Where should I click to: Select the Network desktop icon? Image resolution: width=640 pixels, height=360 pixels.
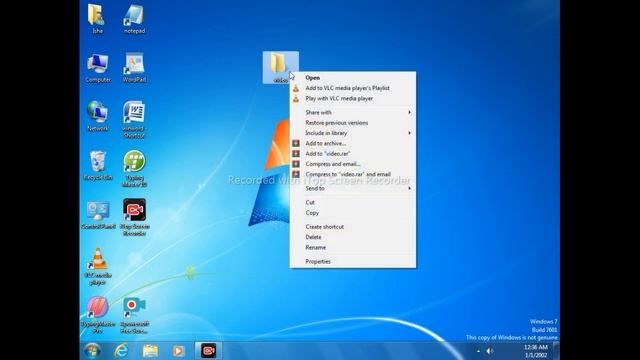[x=98, y=116]
